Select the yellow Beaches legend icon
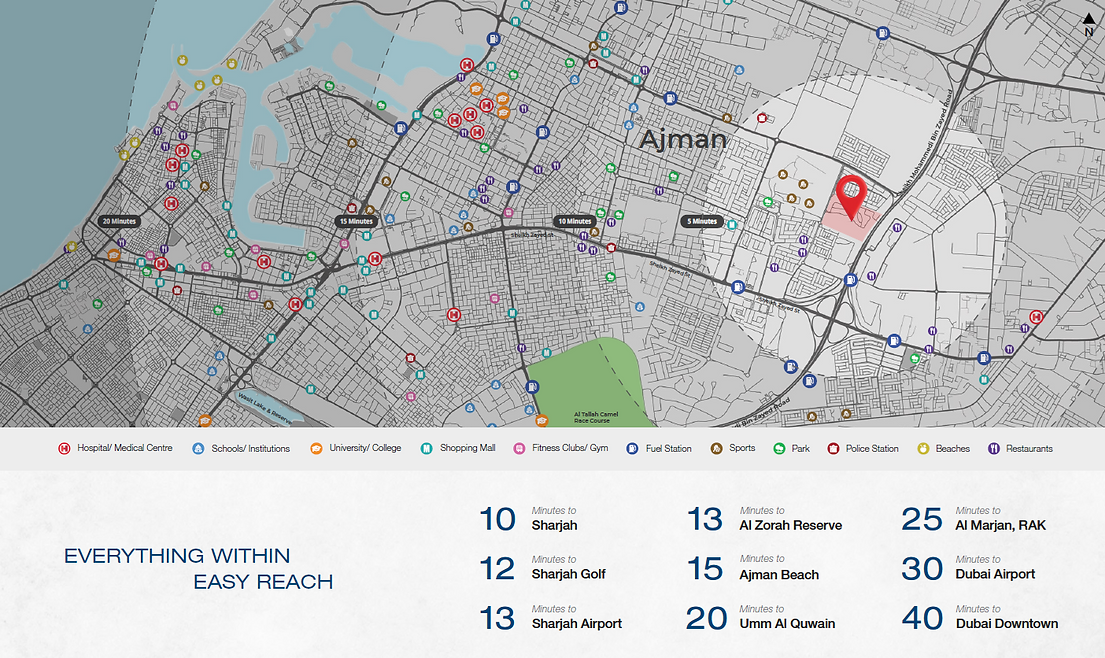This screenshot has height=658, width=1105. click(x=923, y=448)
